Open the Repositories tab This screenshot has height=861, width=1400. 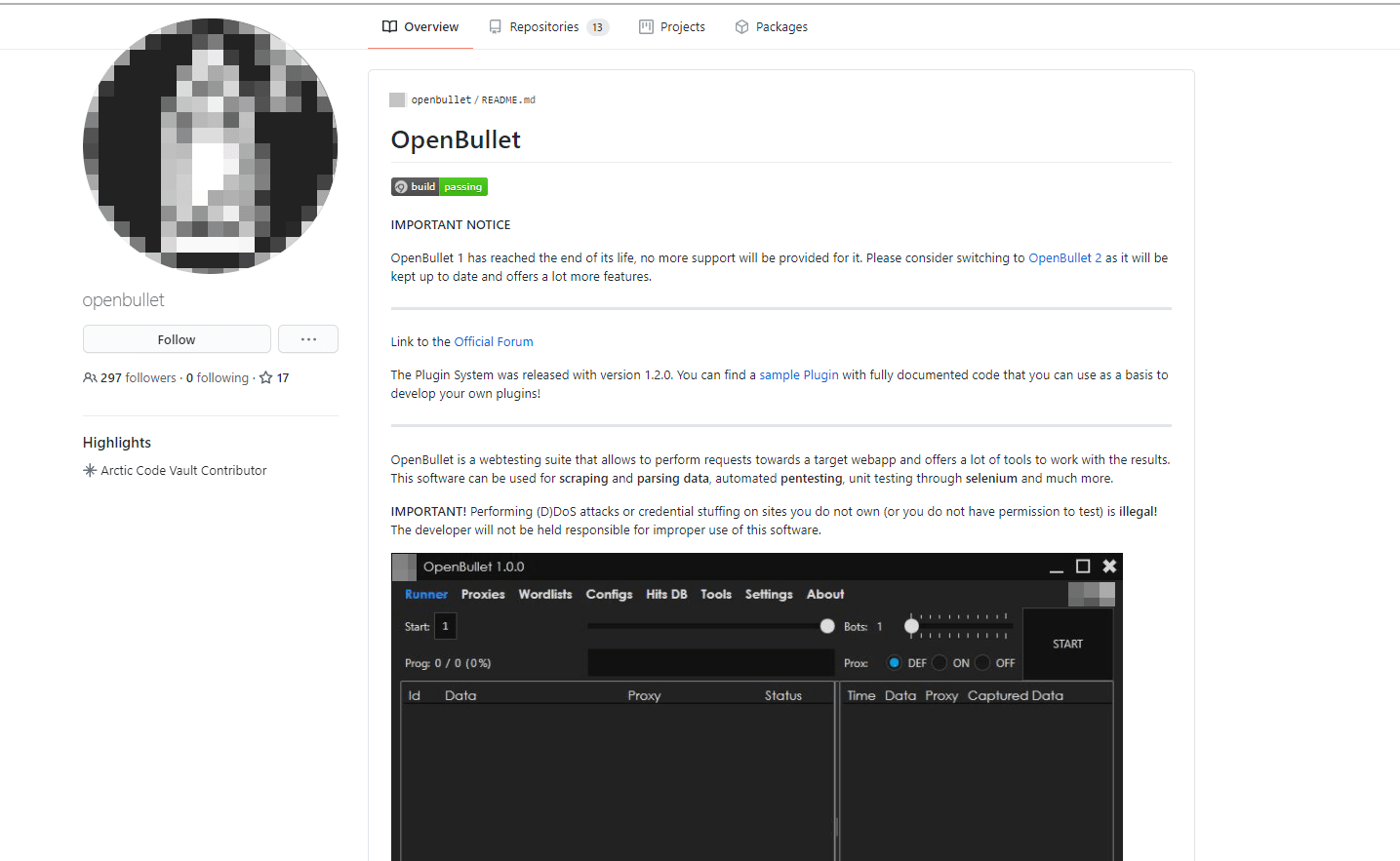click(x=543, y=27)
